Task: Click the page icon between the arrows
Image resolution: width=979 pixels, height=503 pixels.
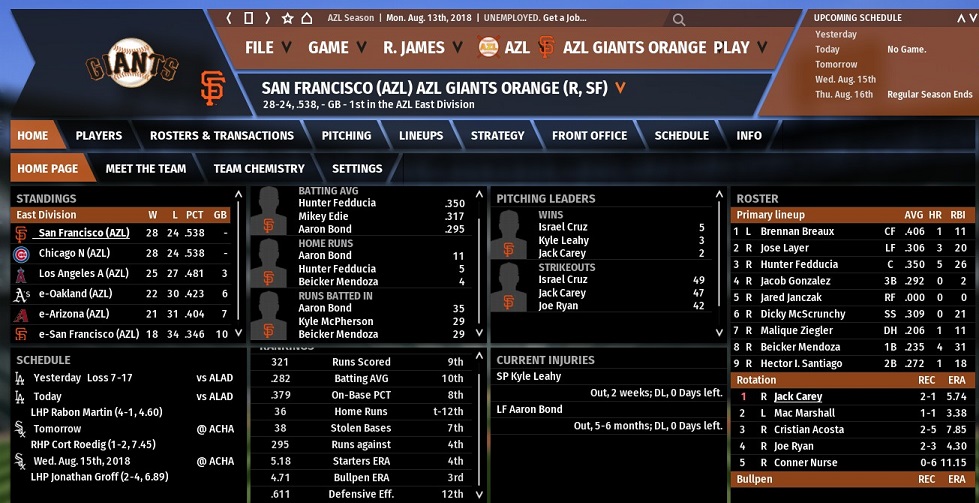Action: (x=248, y=18)
